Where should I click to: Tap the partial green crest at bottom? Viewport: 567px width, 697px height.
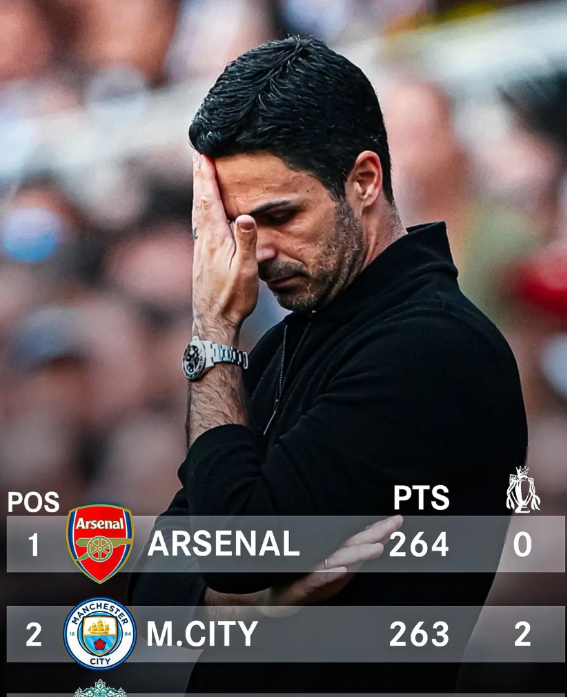click(100, 688)
